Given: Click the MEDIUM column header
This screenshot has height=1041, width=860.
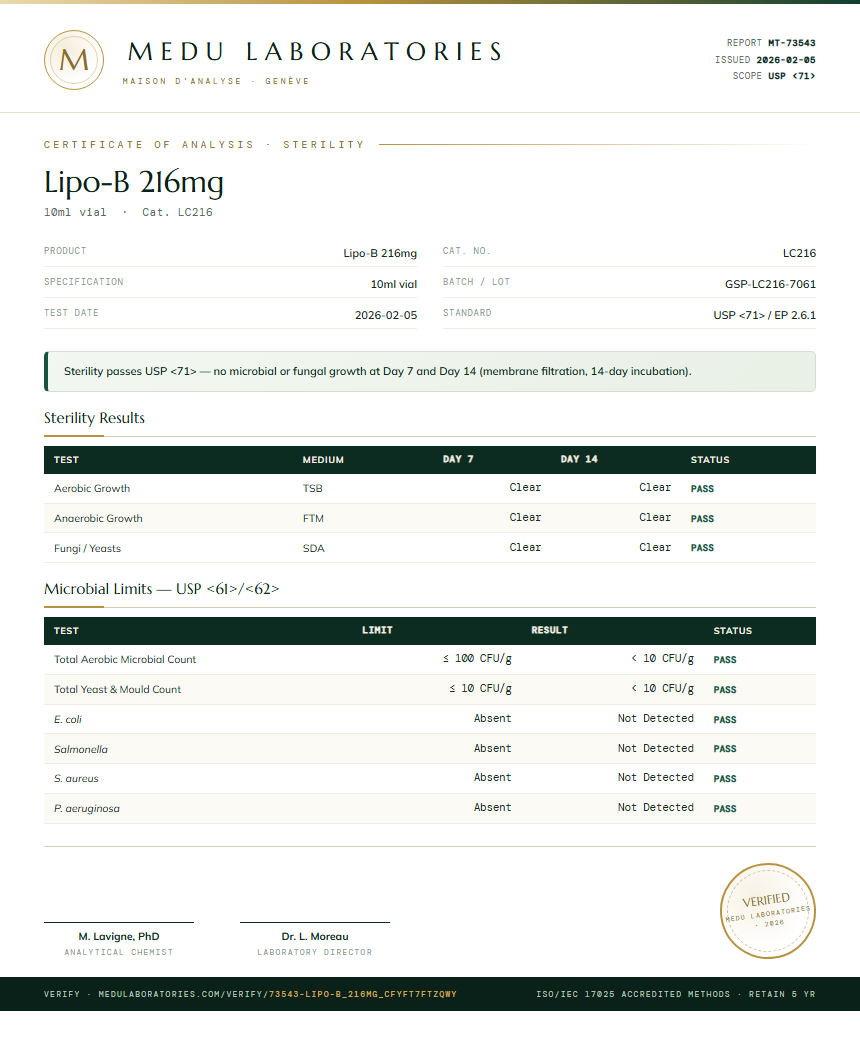Looking at the screenshot, I should coord(323,459).
